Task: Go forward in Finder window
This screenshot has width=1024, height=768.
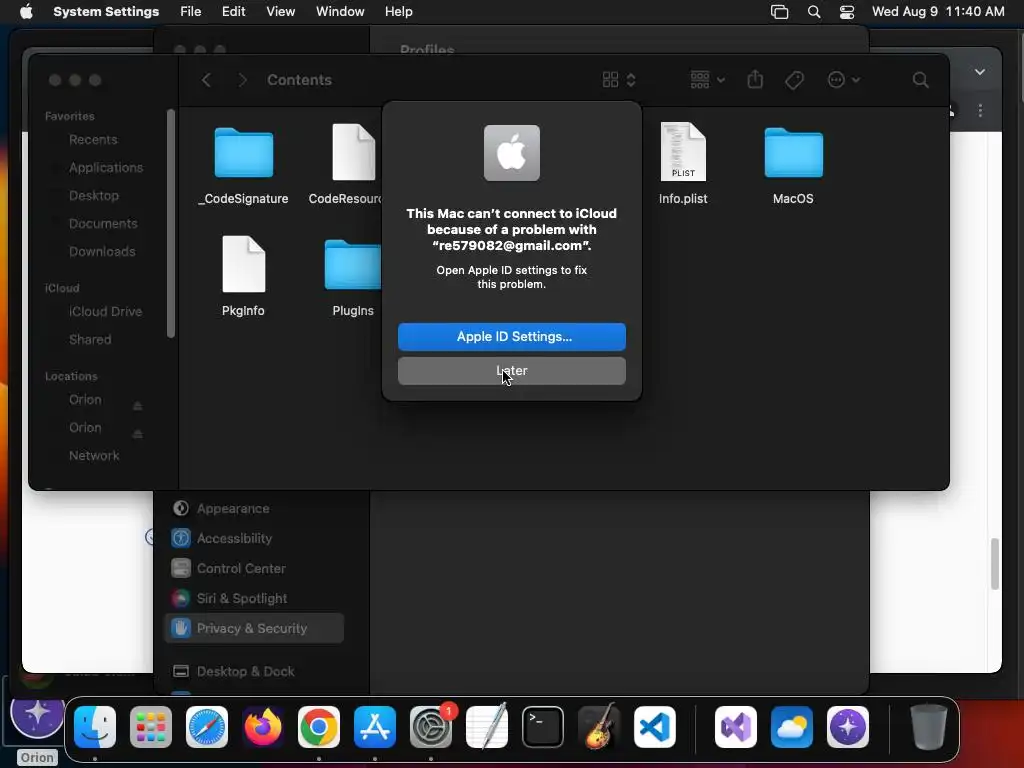Action: tap(243, 80)
